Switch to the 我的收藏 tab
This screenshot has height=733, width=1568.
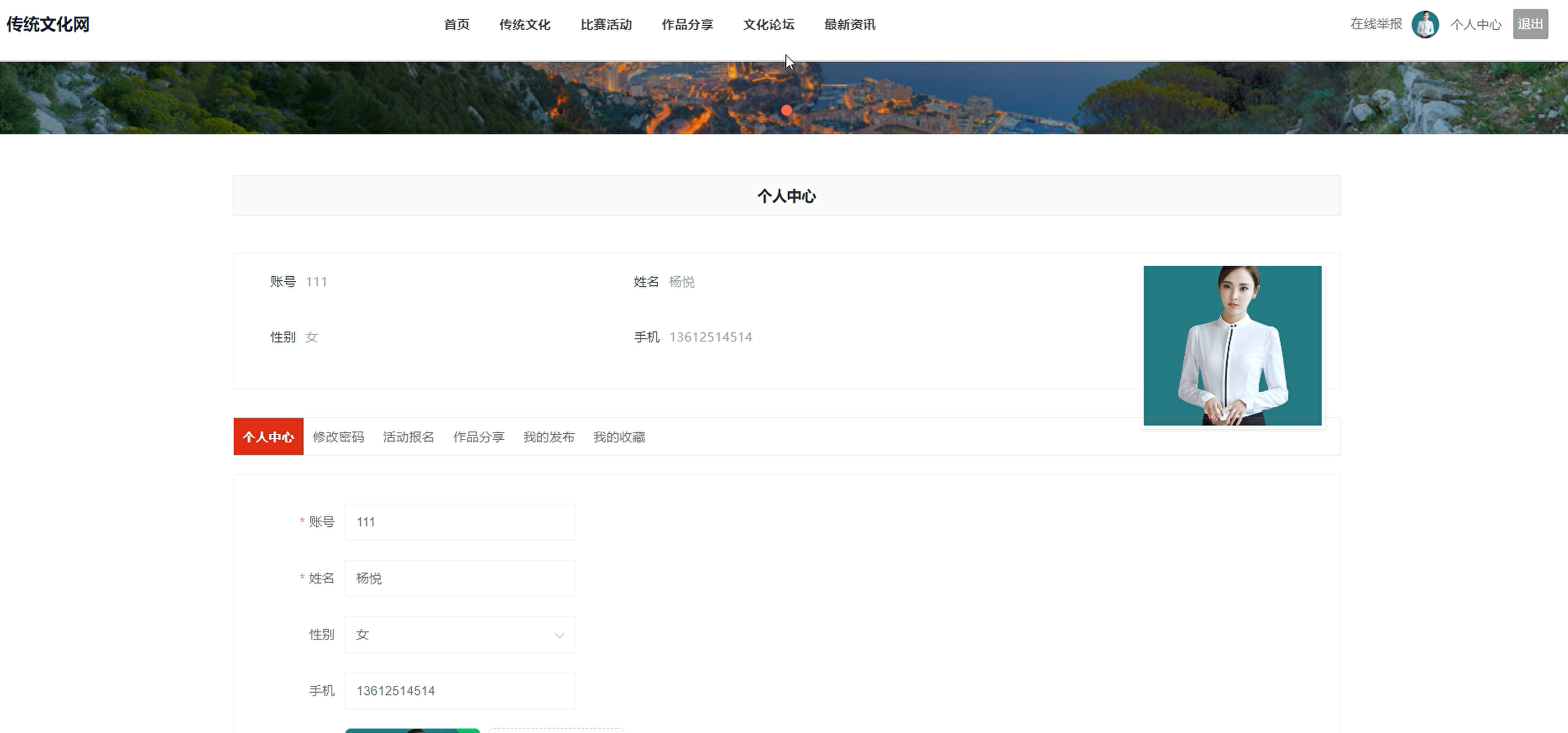(619, 437)
